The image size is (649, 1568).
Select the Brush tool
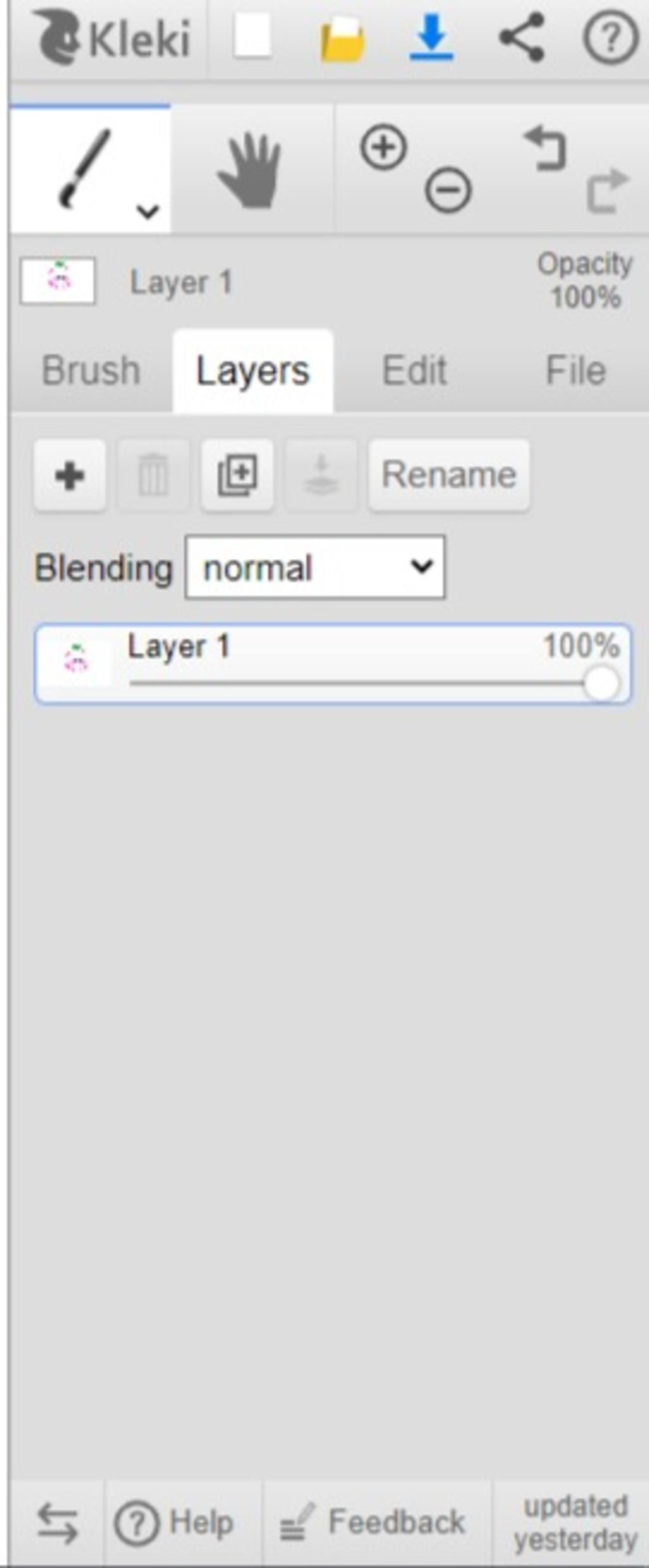point(86,168)
